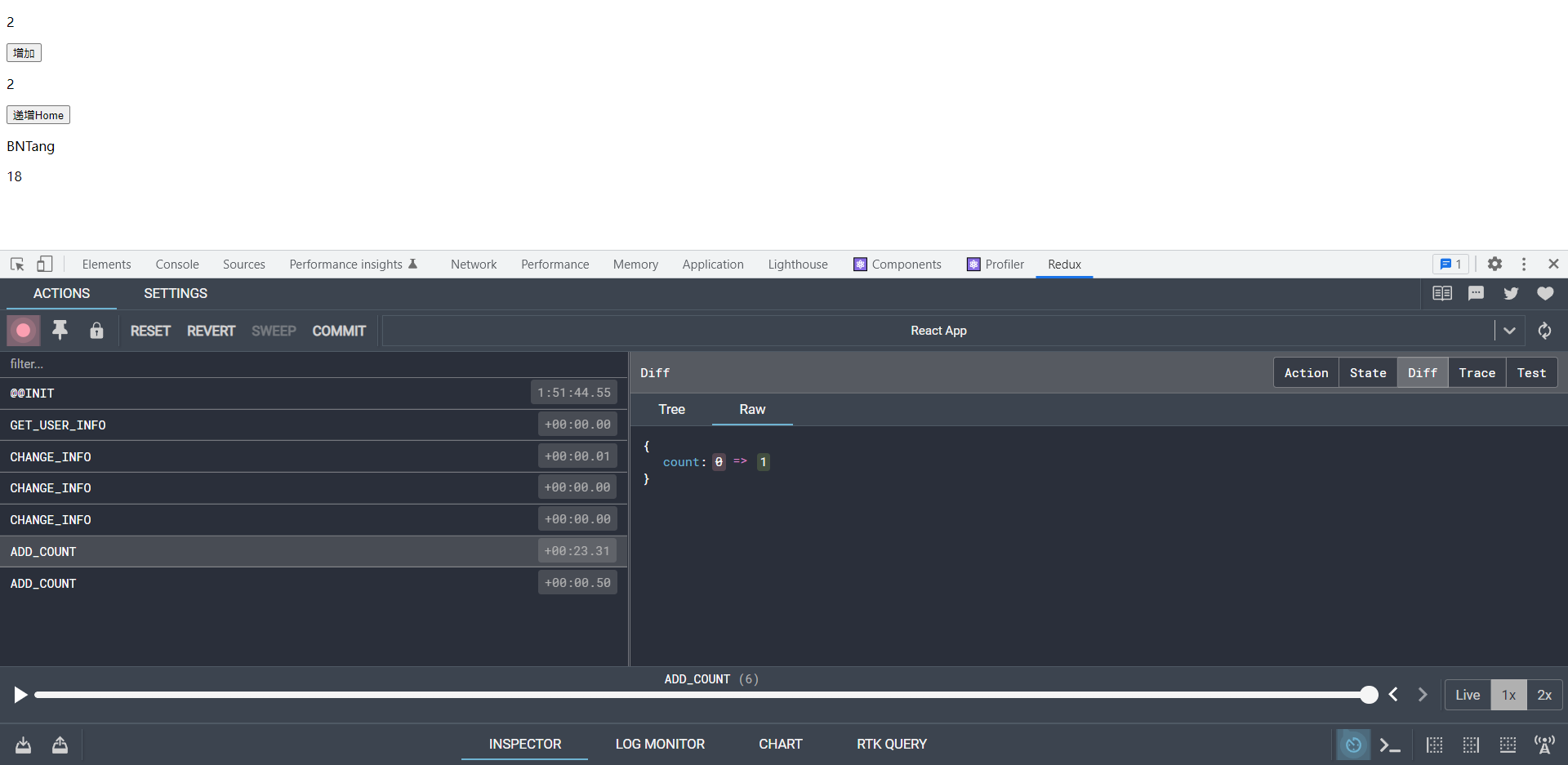This screenshot has height=765, width=1568.
Task: Click the REVERT button
Action: [x=211, y=331]
